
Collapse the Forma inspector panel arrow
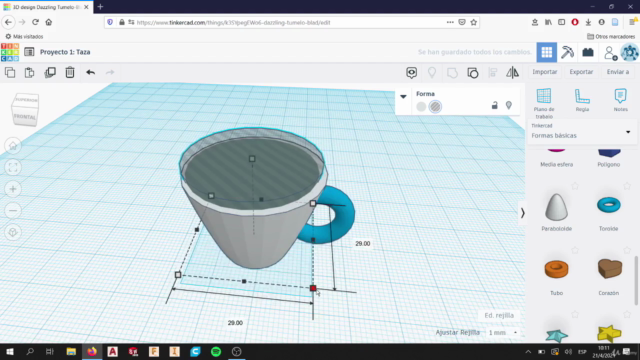(403, 97)
